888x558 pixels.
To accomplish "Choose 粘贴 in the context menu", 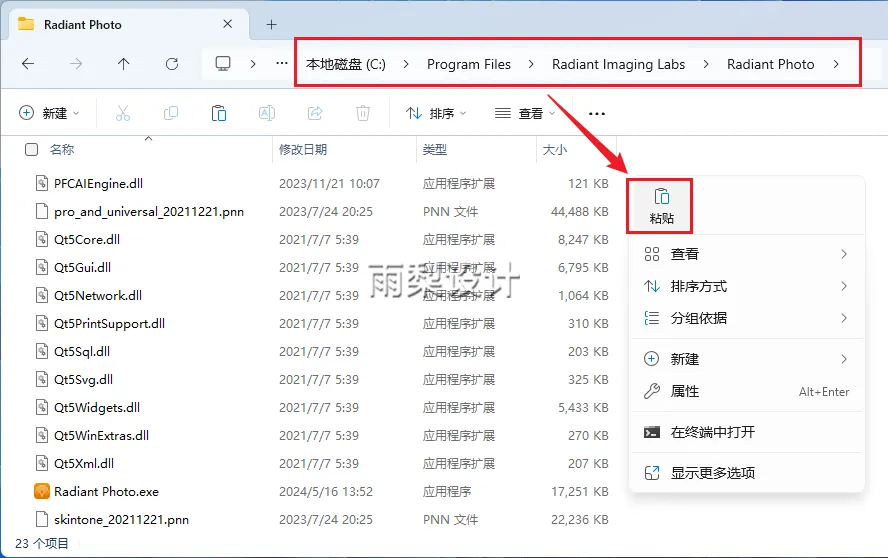I will coord(661,206).
